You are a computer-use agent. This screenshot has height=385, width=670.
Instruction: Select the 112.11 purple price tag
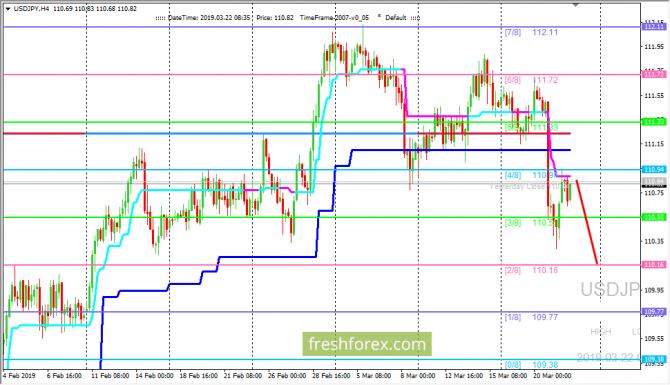(654, 27)
